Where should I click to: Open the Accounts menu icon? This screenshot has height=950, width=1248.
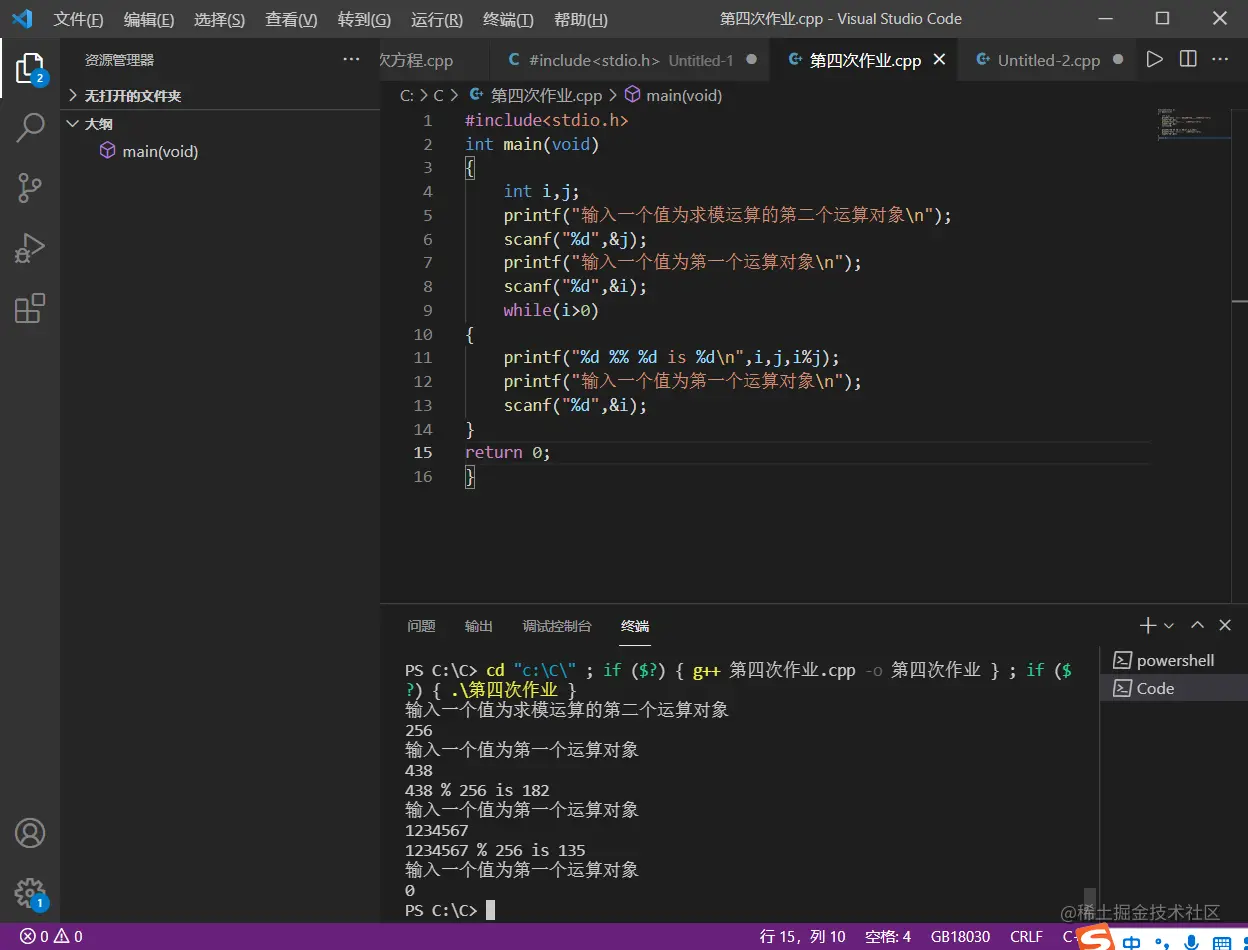coord(30,833)
